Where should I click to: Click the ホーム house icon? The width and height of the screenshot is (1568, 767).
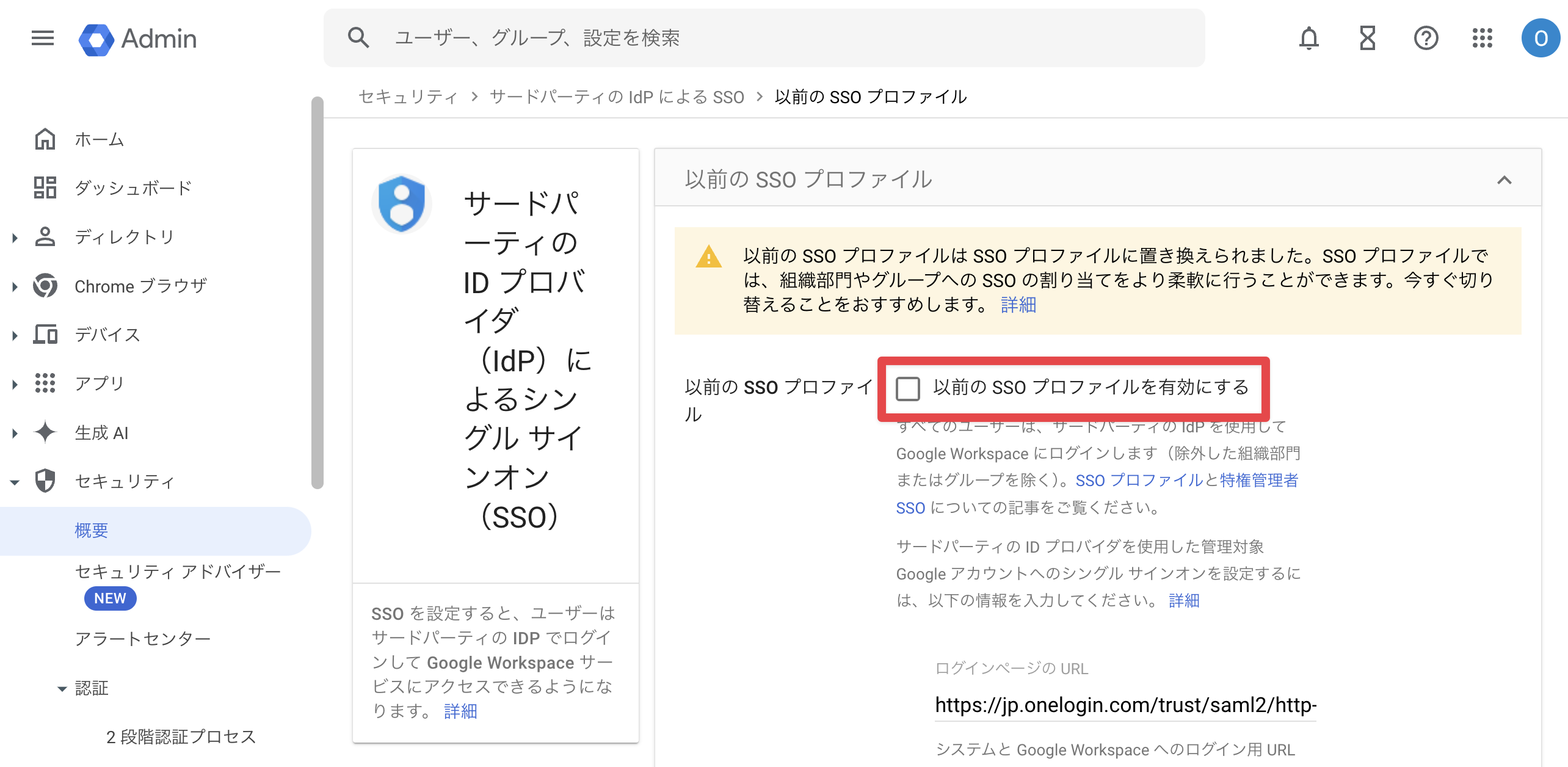click(45, 139)
